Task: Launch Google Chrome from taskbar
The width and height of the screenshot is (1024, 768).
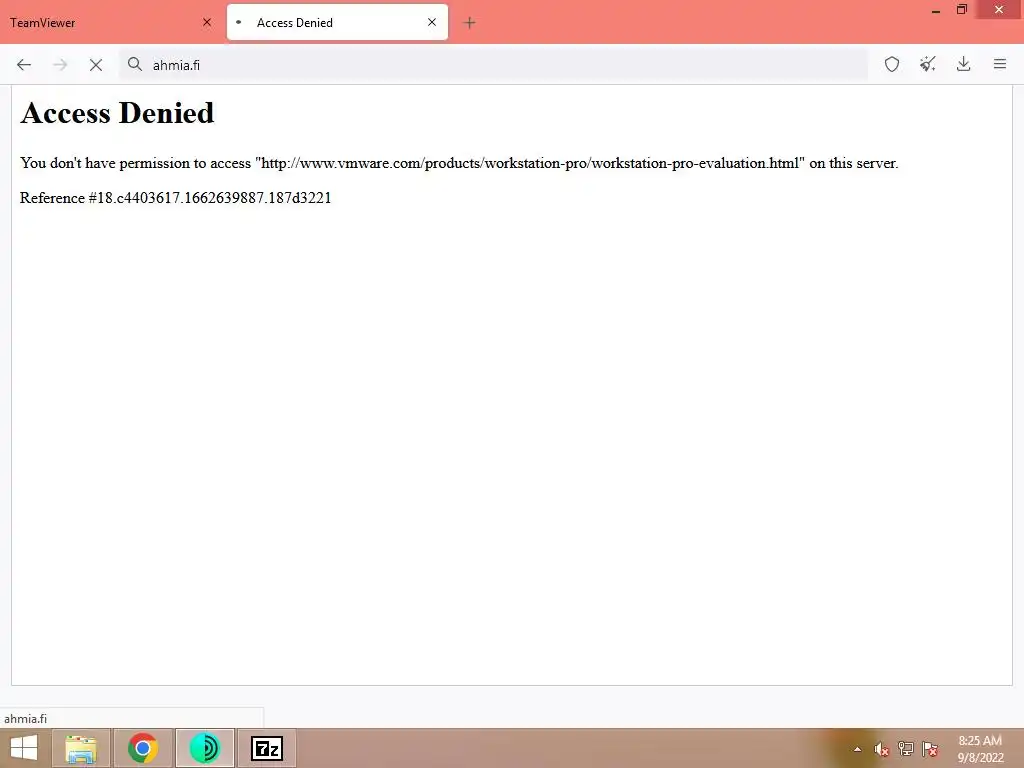Action: tap(143, 748)
